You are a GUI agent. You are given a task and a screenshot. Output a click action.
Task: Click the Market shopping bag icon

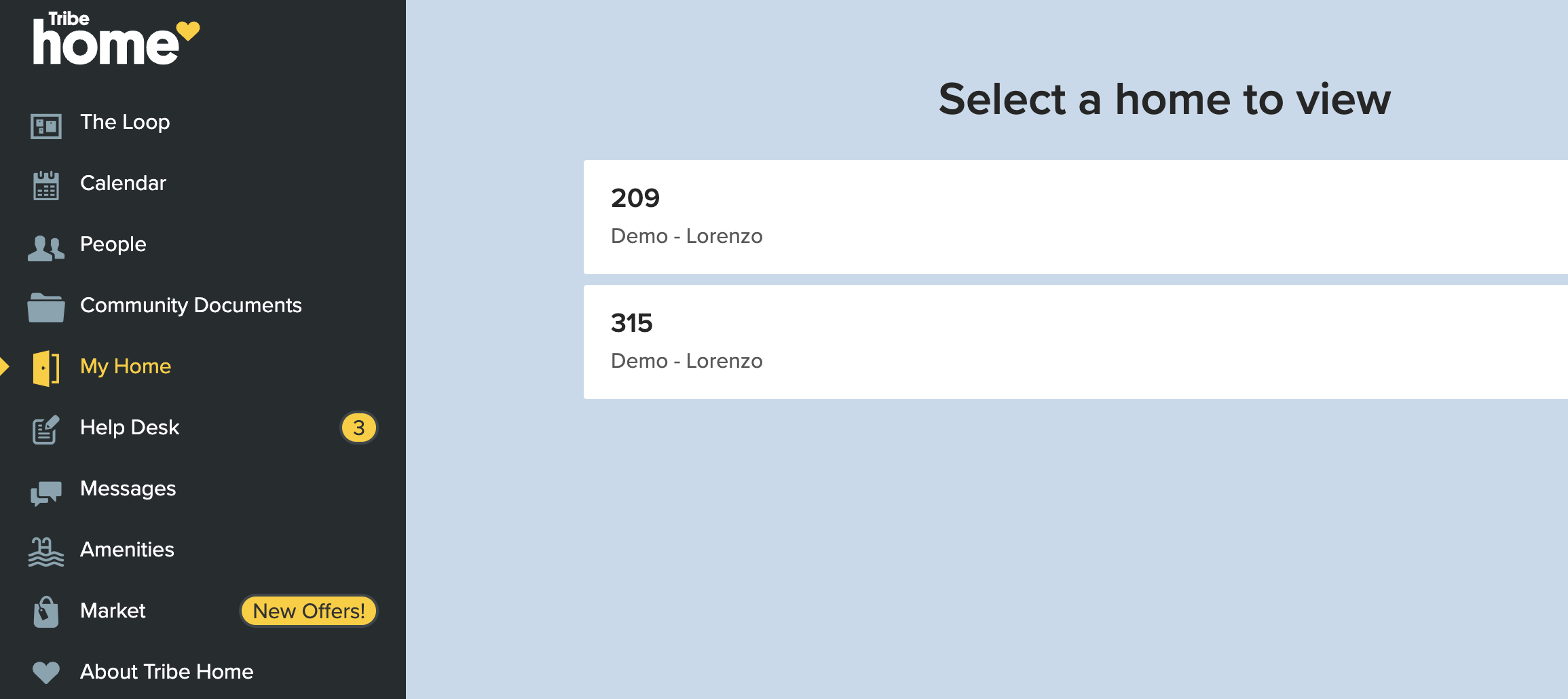click(x=46, y=612)
